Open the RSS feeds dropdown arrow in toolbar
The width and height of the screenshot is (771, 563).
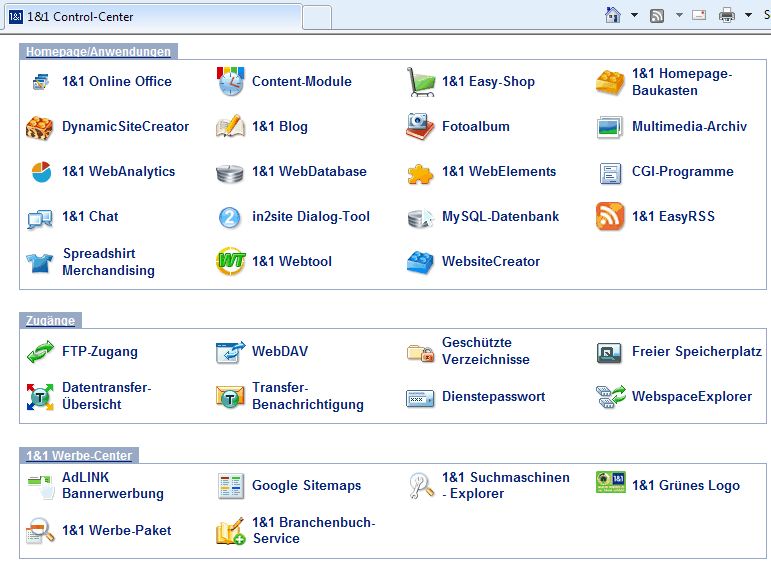click(679, 16)
